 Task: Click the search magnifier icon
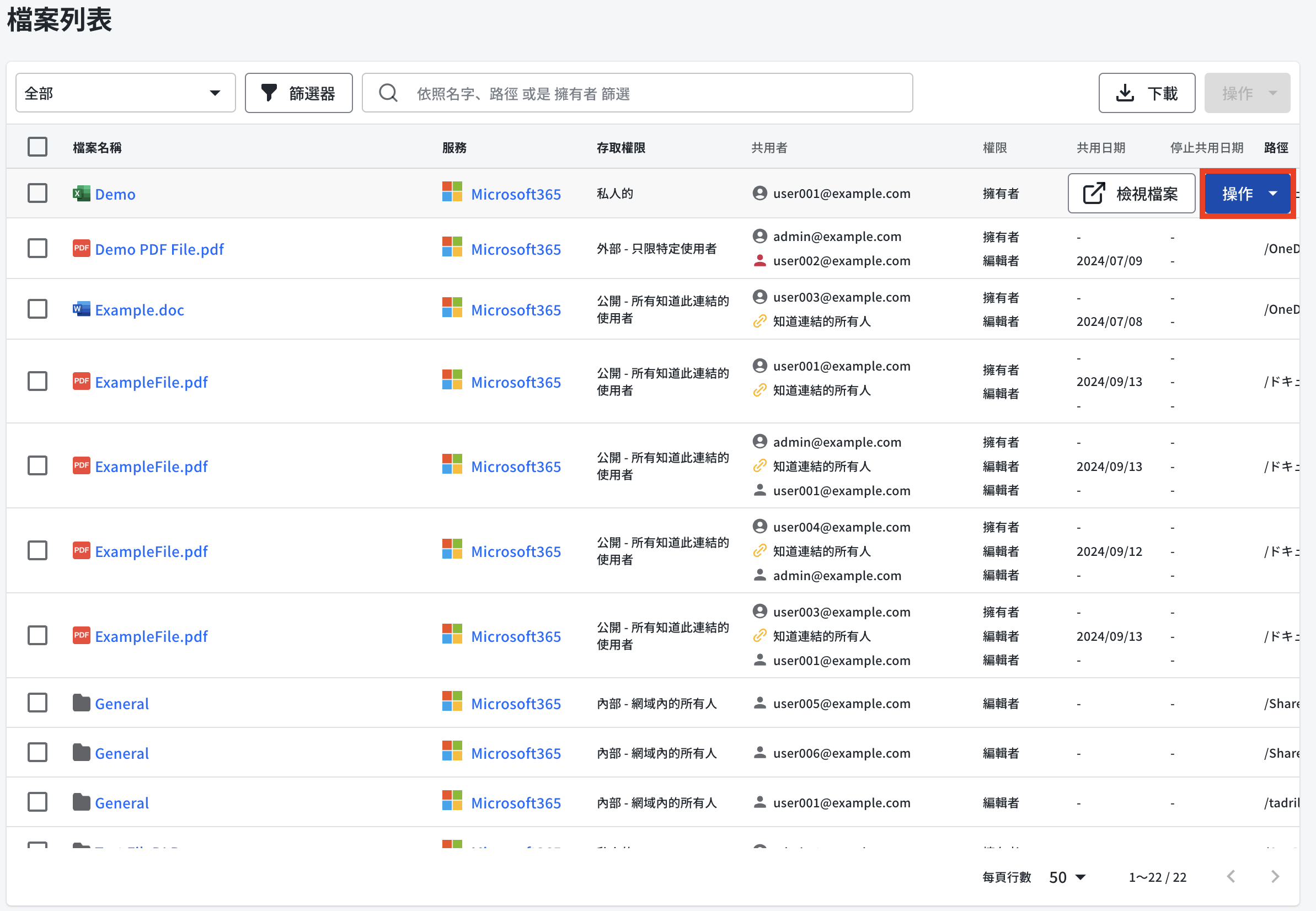click(x=388, y=93)
